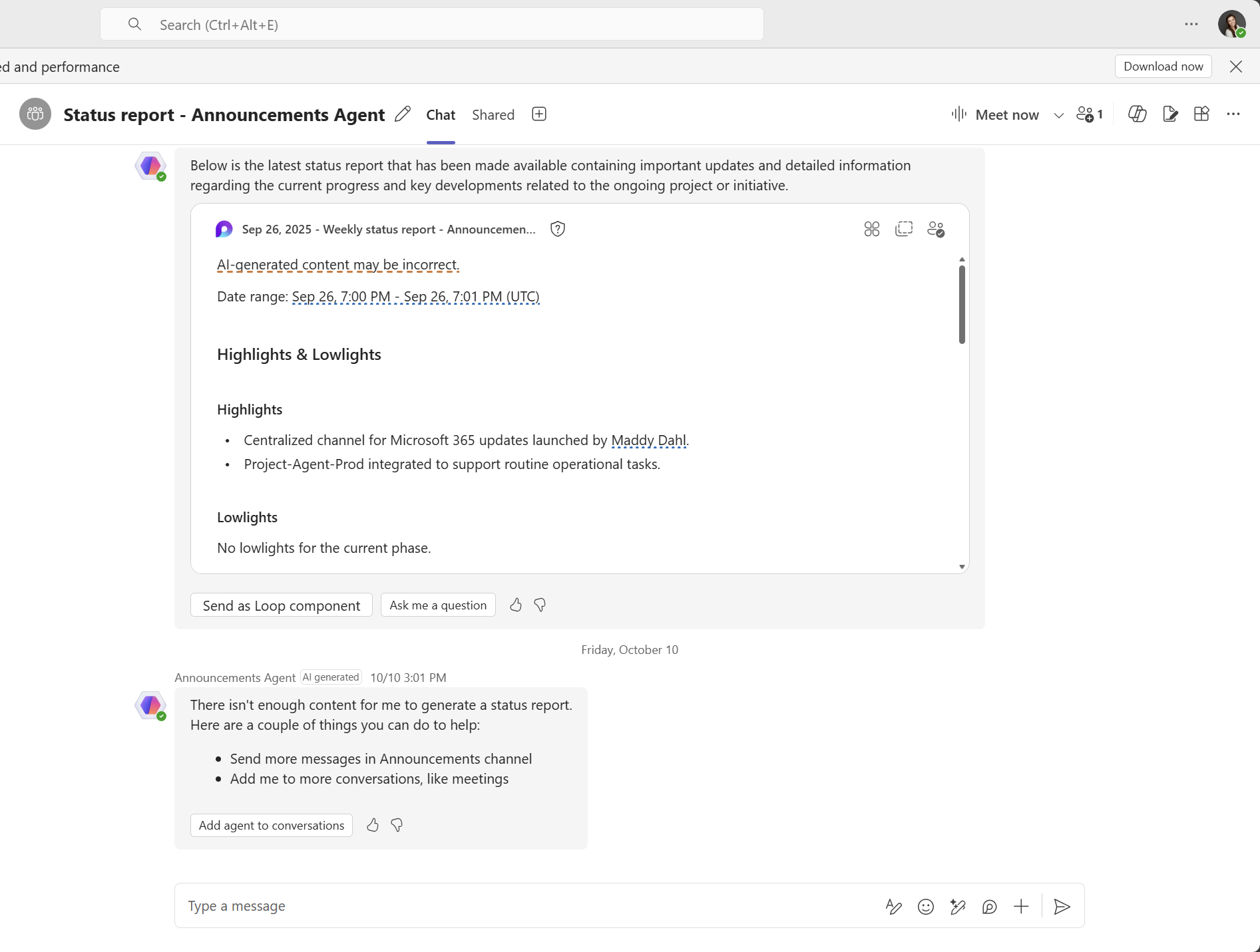Switch to the Shared tab
The width and height of the screenshot is (1260, 952).
point(493,114)
